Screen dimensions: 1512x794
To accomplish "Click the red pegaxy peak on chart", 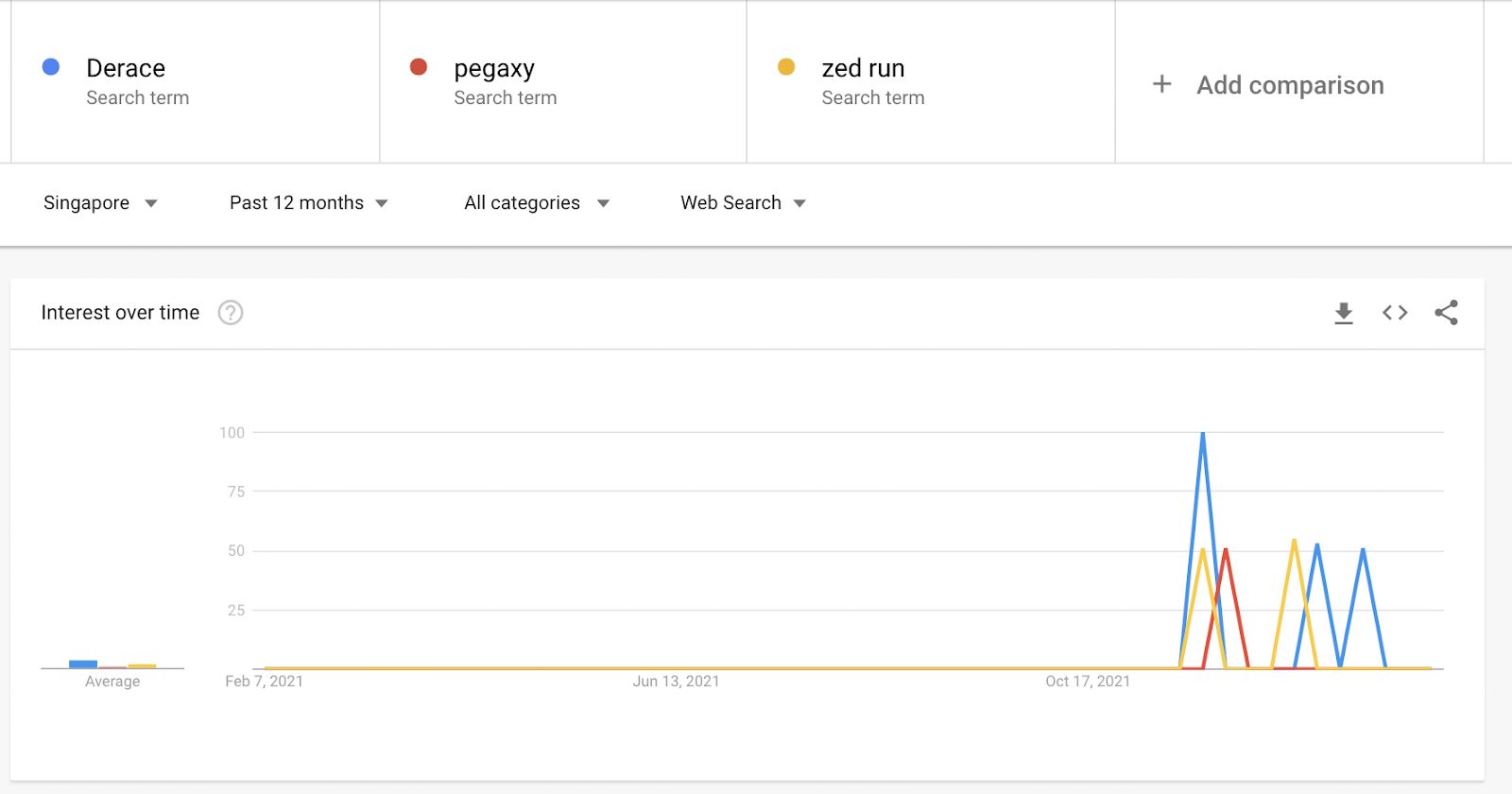I will click(1226, 550).
